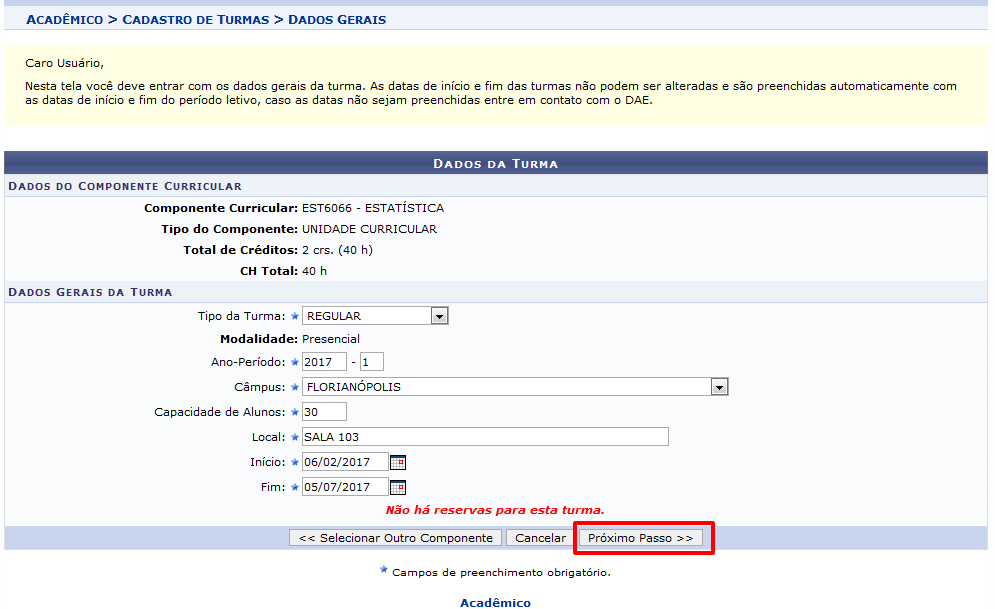Image resolution: width=995 pixels, height=609 pixels.
Task: Click the red 'Não há reservas' warning message
Action: pyautogui.click(x=494, y=510)
